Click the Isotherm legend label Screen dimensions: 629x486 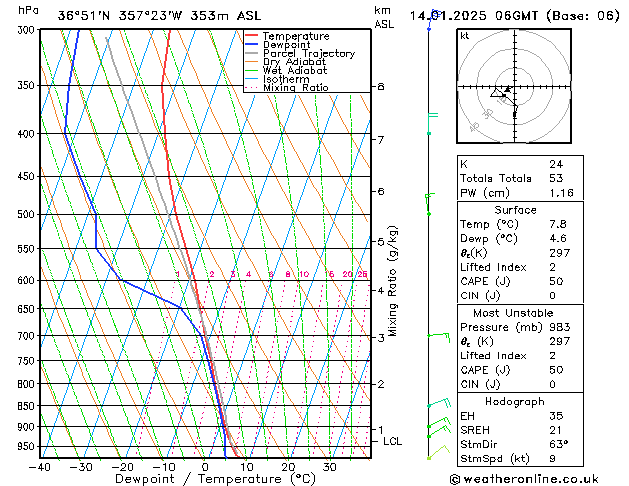click(x=286, y=79)
